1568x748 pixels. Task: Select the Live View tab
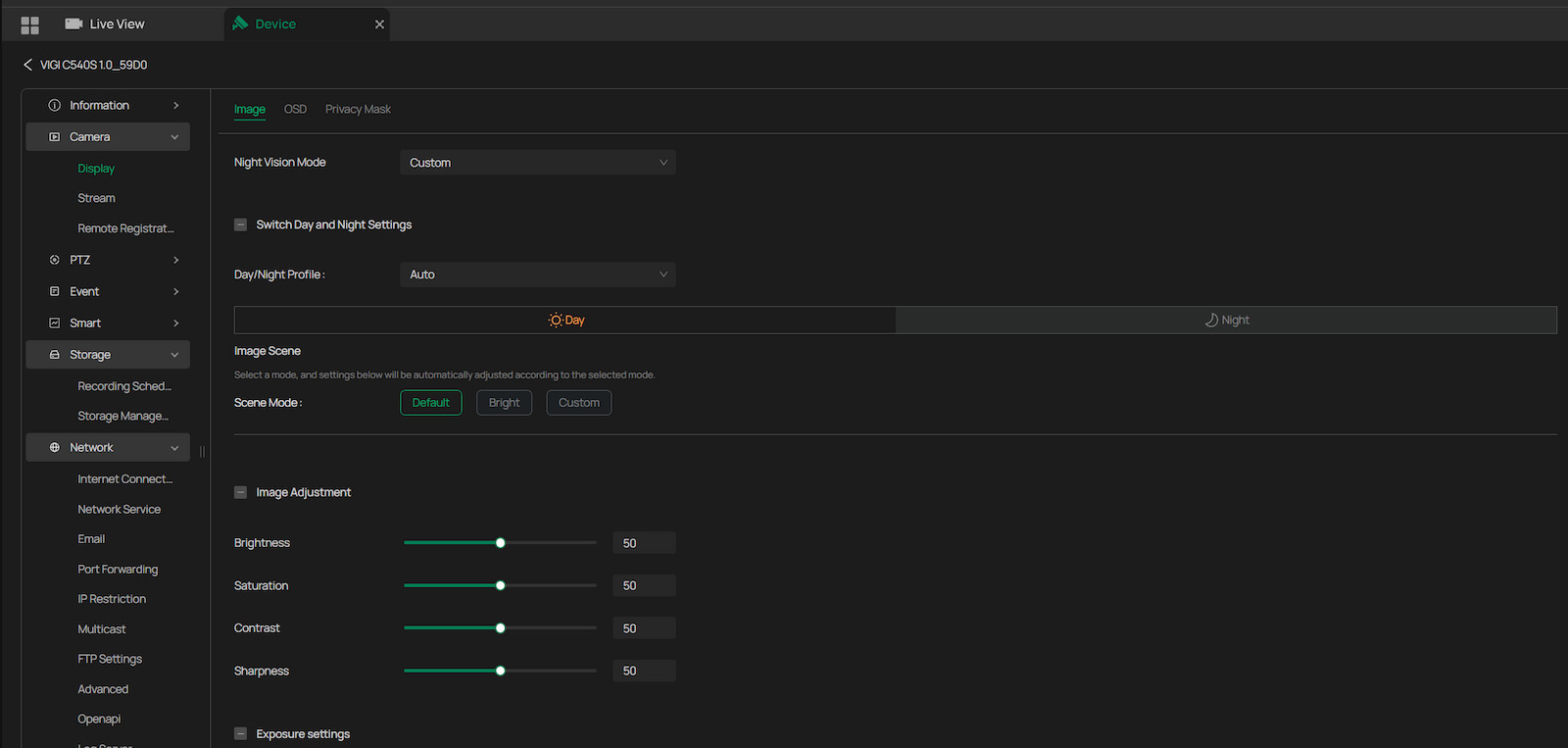point(106,24)
